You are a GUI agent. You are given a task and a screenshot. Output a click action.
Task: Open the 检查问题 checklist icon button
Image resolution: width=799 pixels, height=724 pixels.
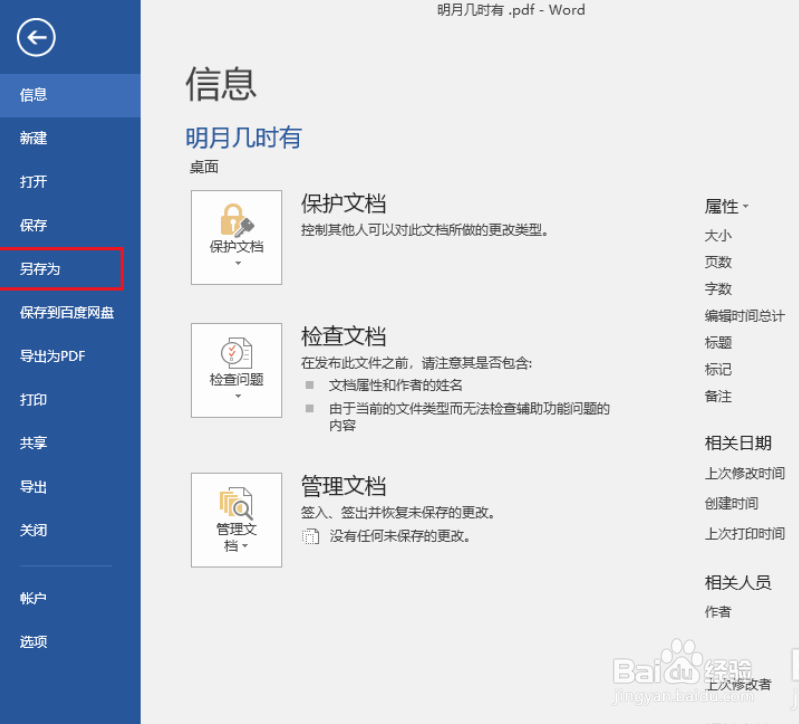pyautogui.click(x=236, y=370)
